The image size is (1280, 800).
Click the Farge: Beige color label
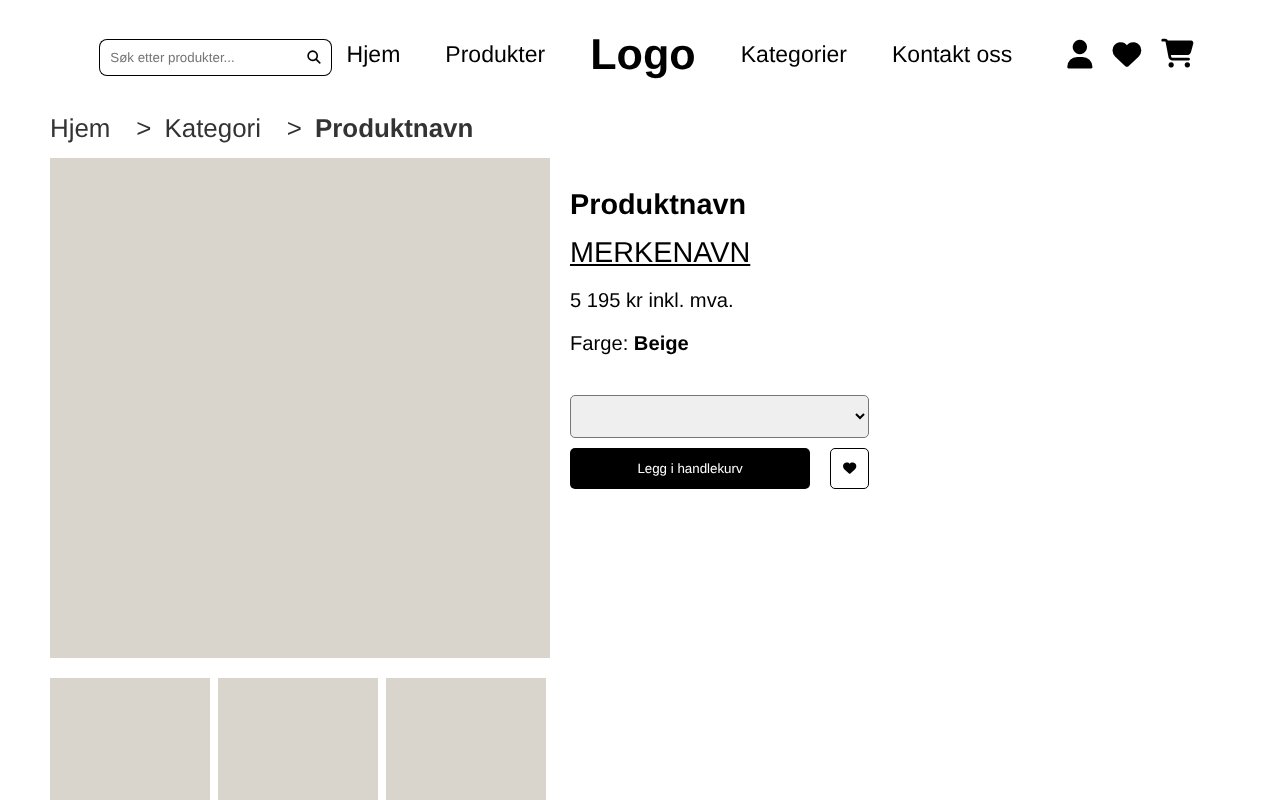click(x=629, y=344)
